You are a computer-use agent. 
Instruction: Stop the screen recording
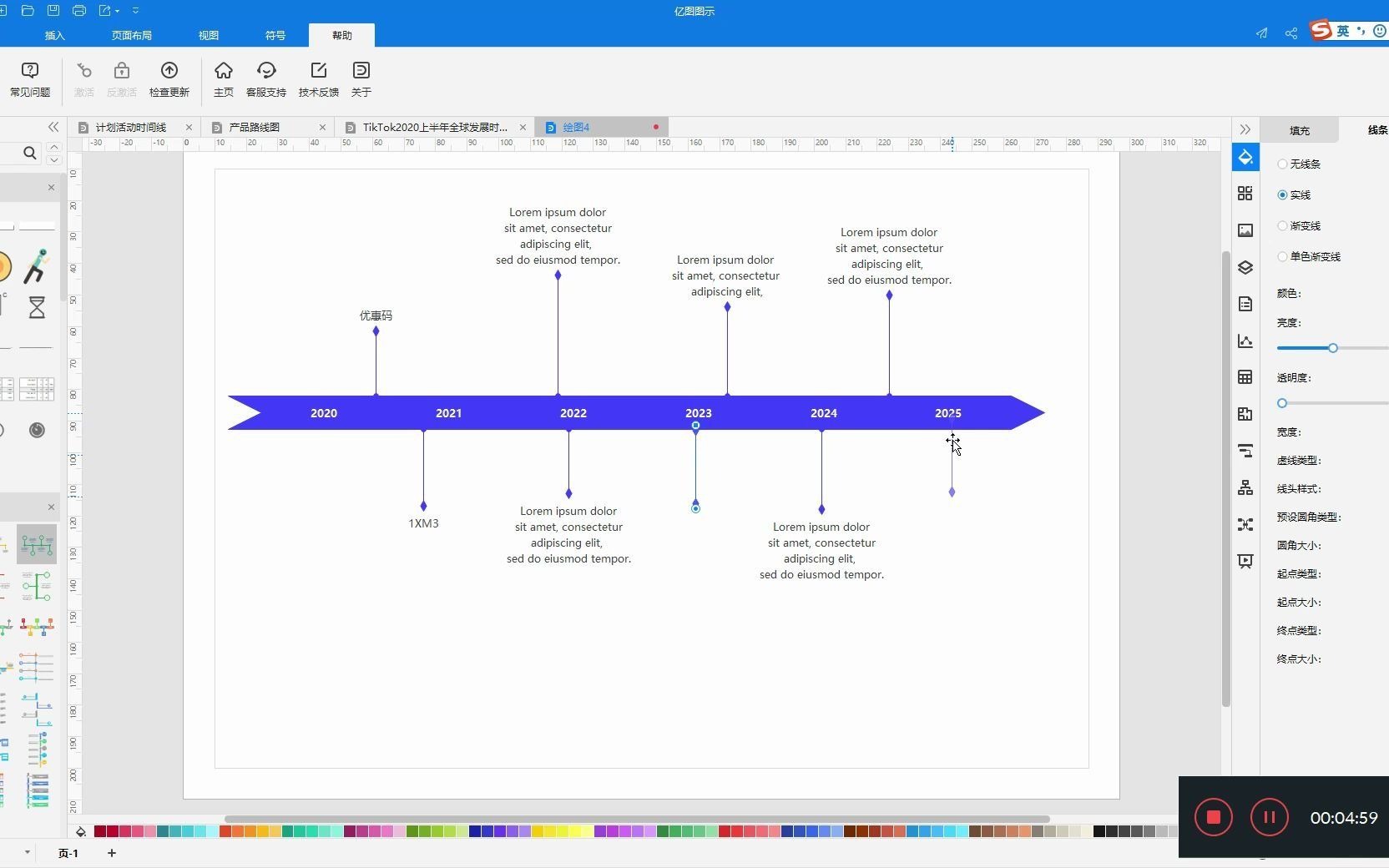point(1214,817)
